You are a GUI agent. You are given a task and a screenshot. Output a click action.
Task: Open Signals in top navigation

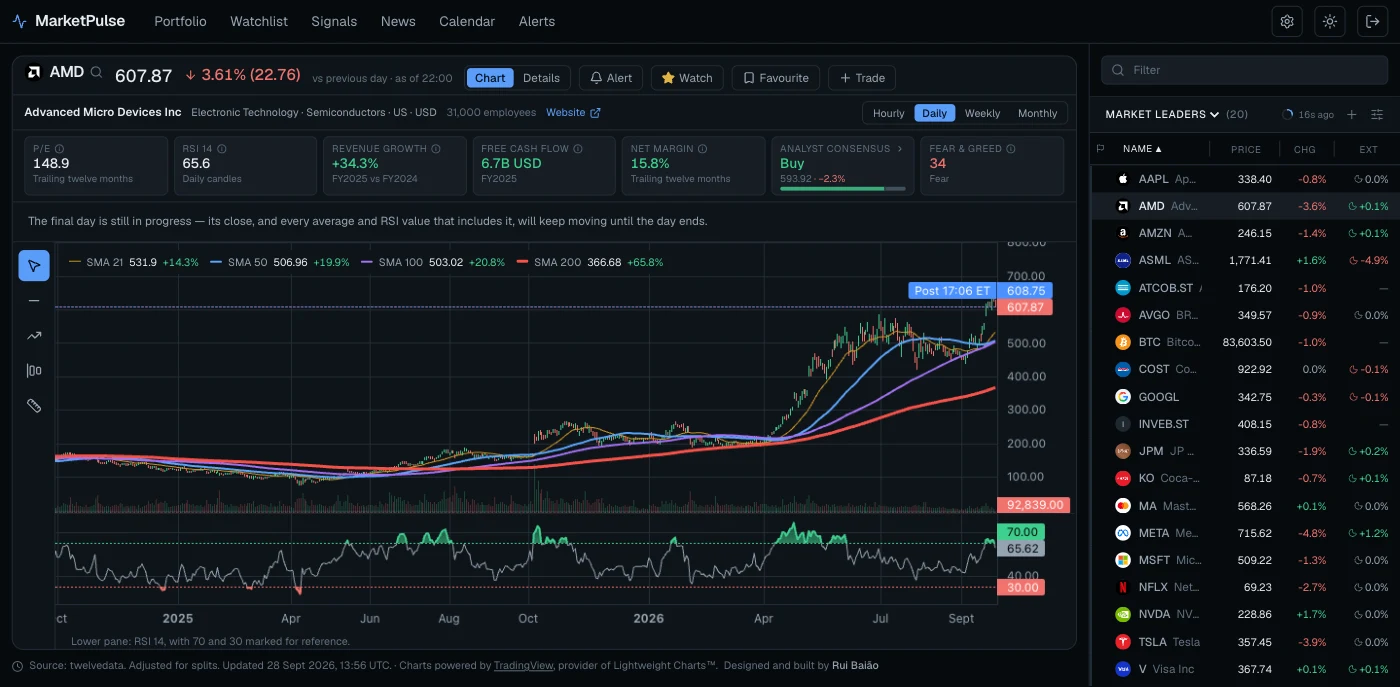point(334,21)
